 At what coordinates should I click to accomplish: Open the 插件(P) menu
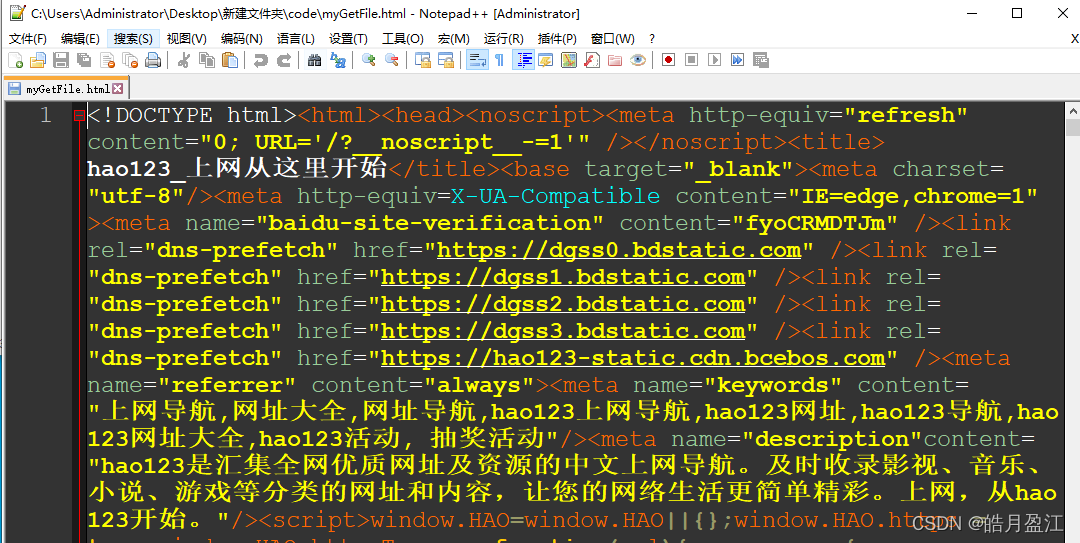coord(557,39)
